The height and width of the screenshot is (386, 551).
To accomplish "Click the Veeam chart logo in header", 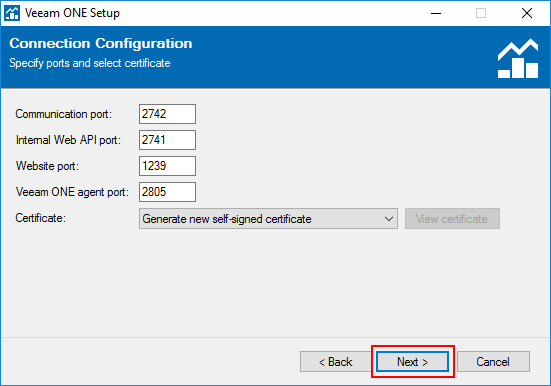I will [518, 58].
